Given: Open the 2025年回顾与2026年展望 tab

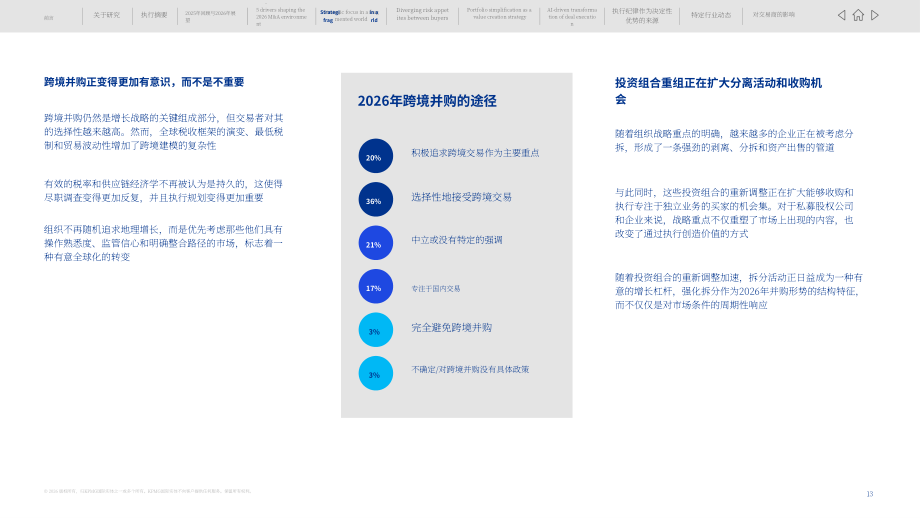Looking at the screenshot, I should 211,16.
